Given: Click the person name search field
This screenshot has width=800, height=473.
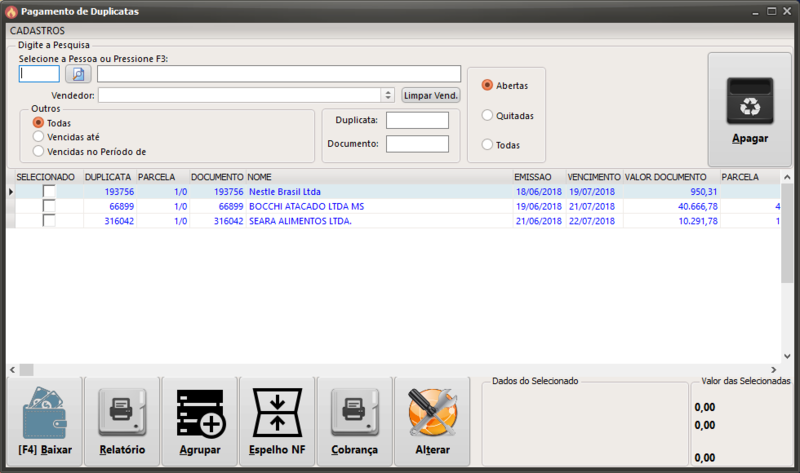Looking at the screenshot, I should pyautogui.click(x=279, y=74).
